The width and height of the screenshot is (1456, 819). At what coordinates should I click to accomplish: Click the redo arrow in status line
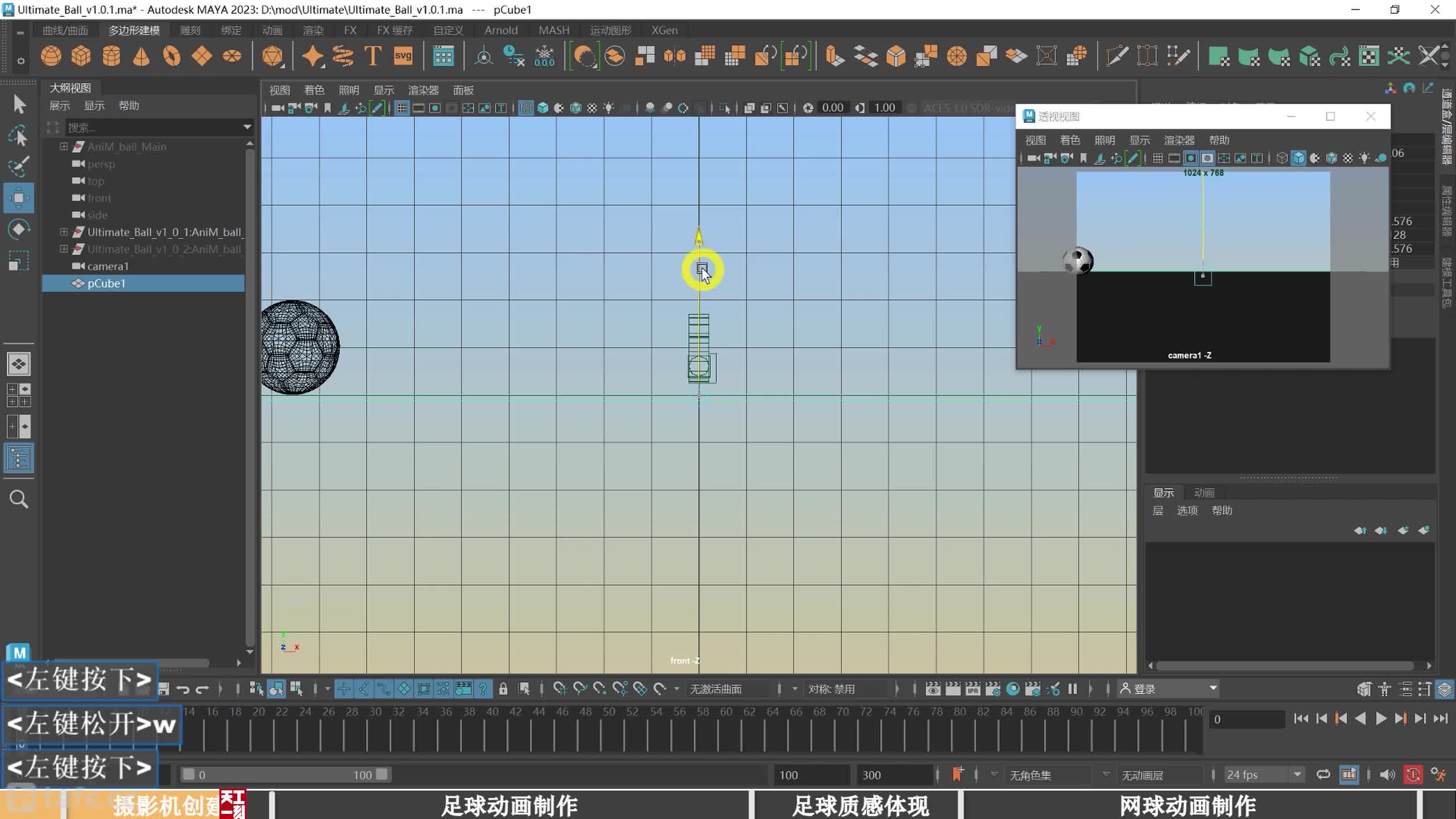pos(202,689)
